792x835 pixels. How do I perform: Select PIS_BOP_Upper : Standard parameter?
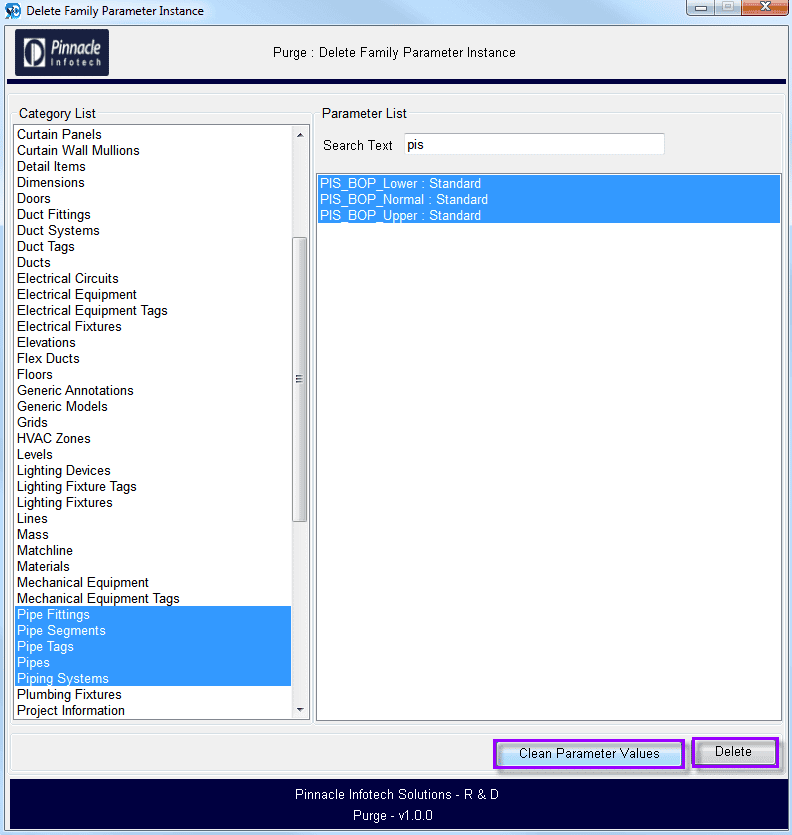pos(549,216)
